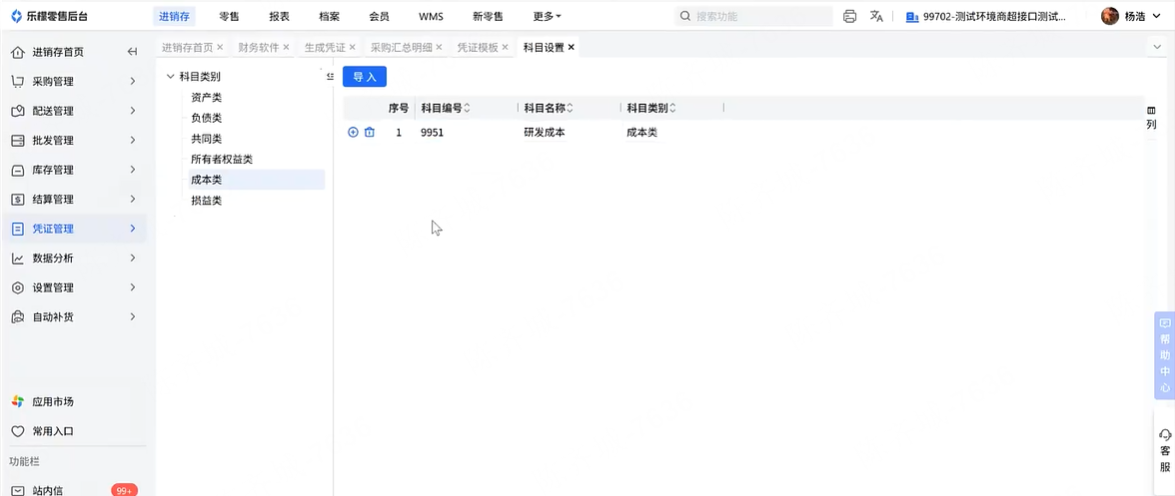Click the delete trash icon in row 9951
Image resolution: width=1175 pixels, height=496 pixels.
[x=369, y=133]
